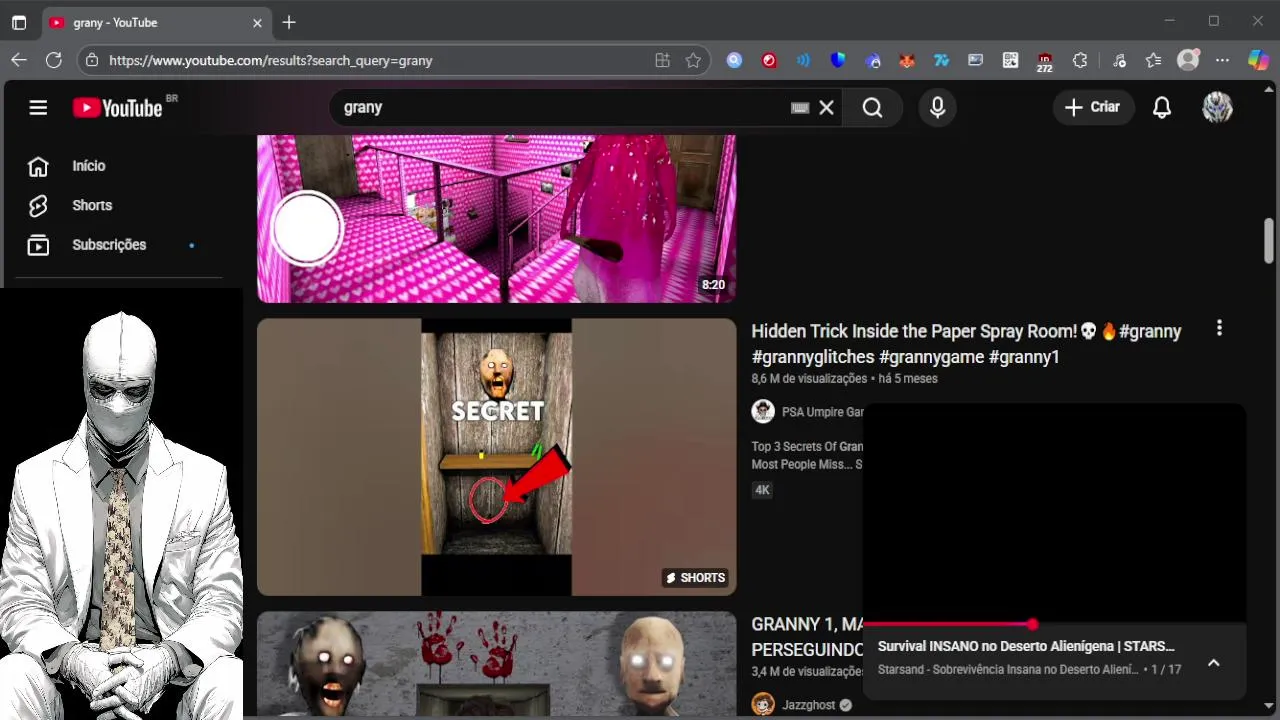This screenshot has width=1280, height=720.
Task: Open the media music note control icon
Action: tap(1118, 60)
